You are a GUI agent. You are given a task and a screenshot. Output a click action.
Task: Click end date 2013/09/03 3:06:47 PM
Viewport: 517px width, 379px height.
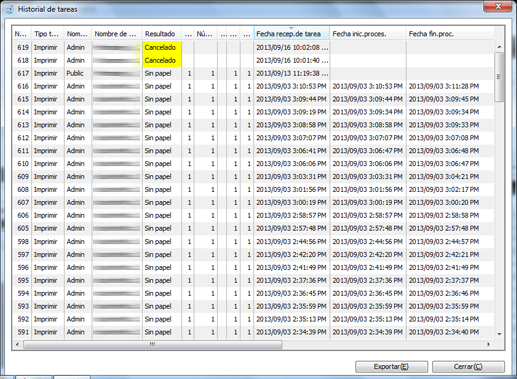tap(444, 164)
